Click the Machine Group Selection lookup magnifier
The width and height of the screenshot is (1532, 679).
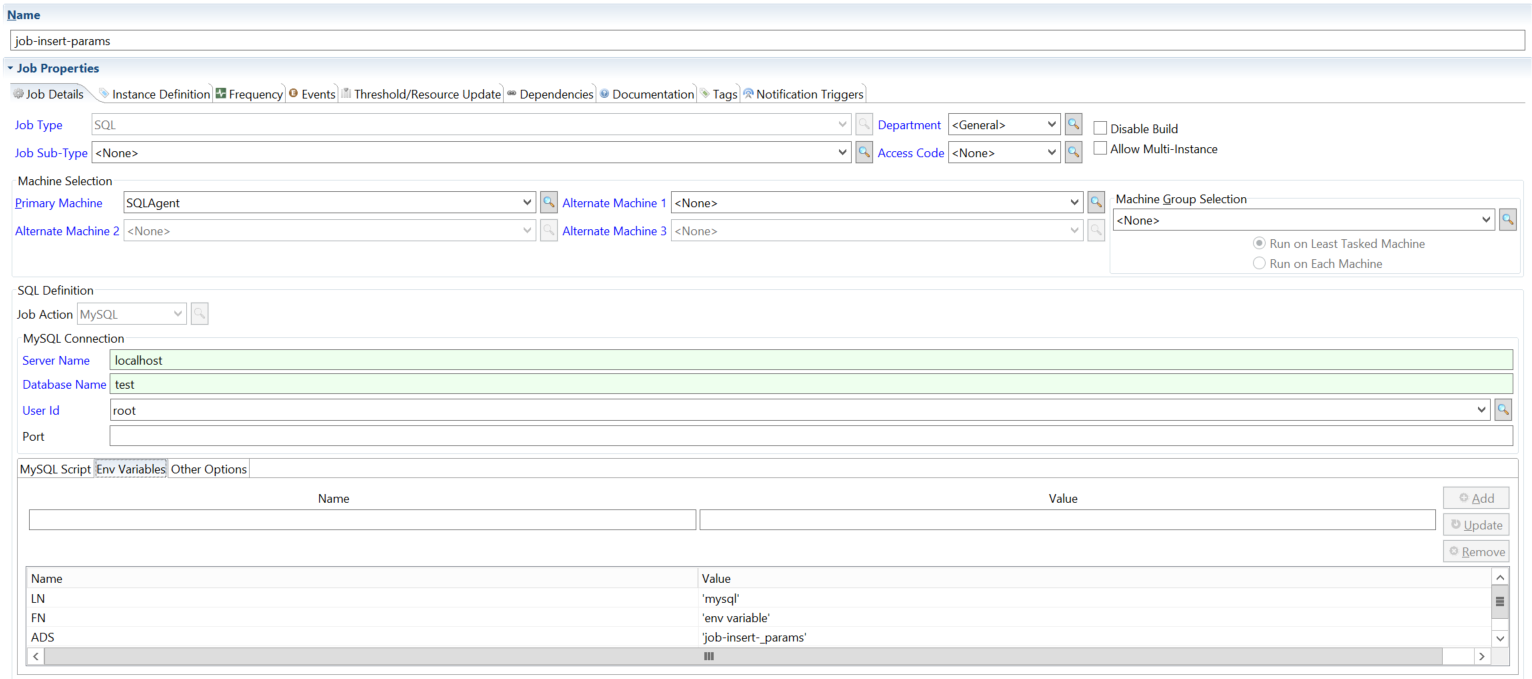tap(1507, 220)
